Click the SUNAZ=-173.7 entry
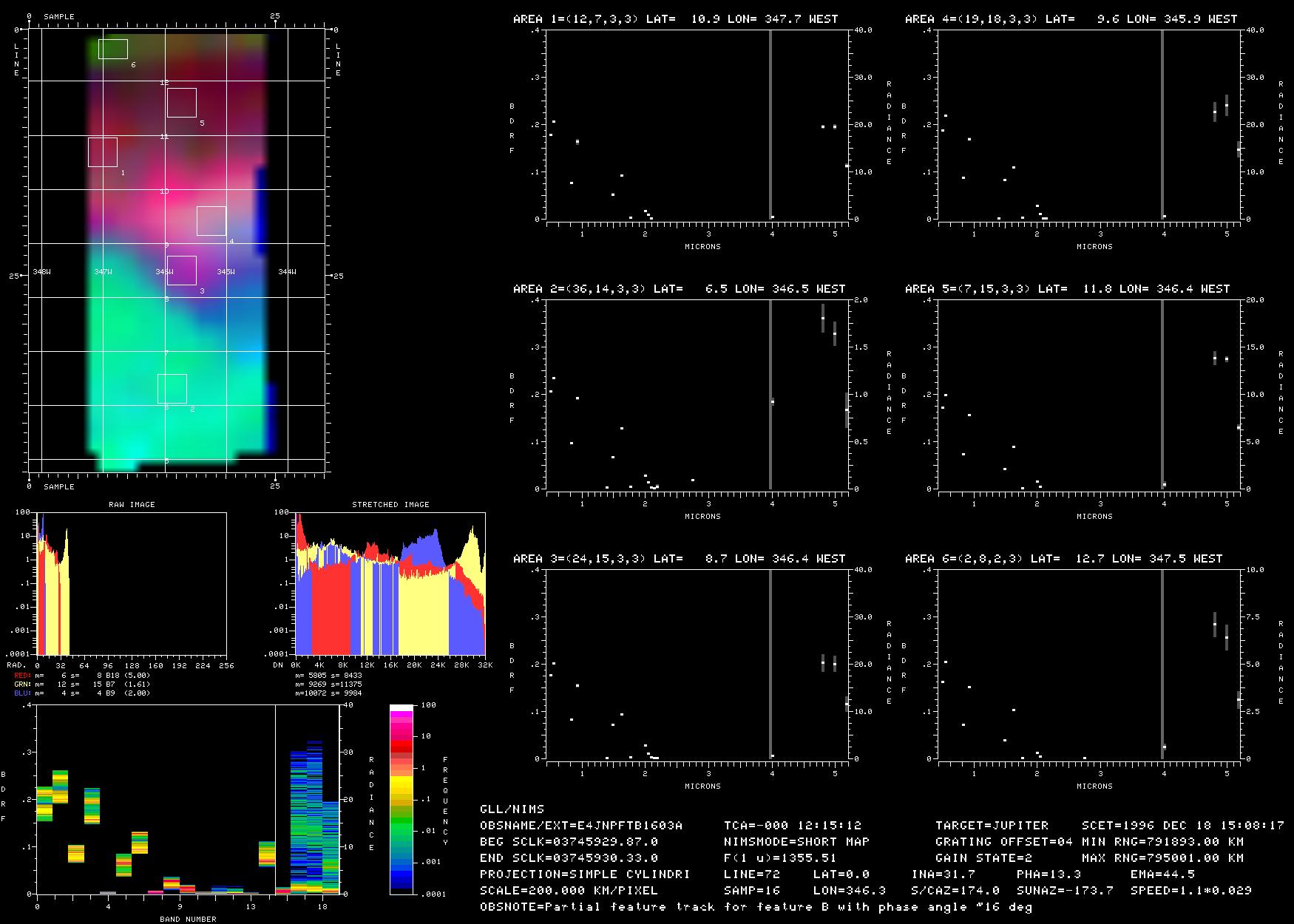Screen dimensions: 1294x924 click(x=1065, y=891)
